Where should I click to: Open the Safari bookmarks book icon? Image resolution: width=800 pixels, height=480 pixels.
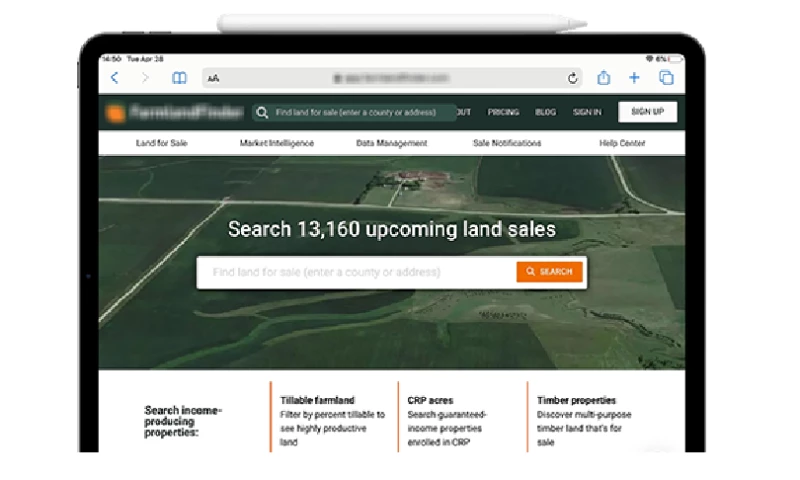(179, 78)
